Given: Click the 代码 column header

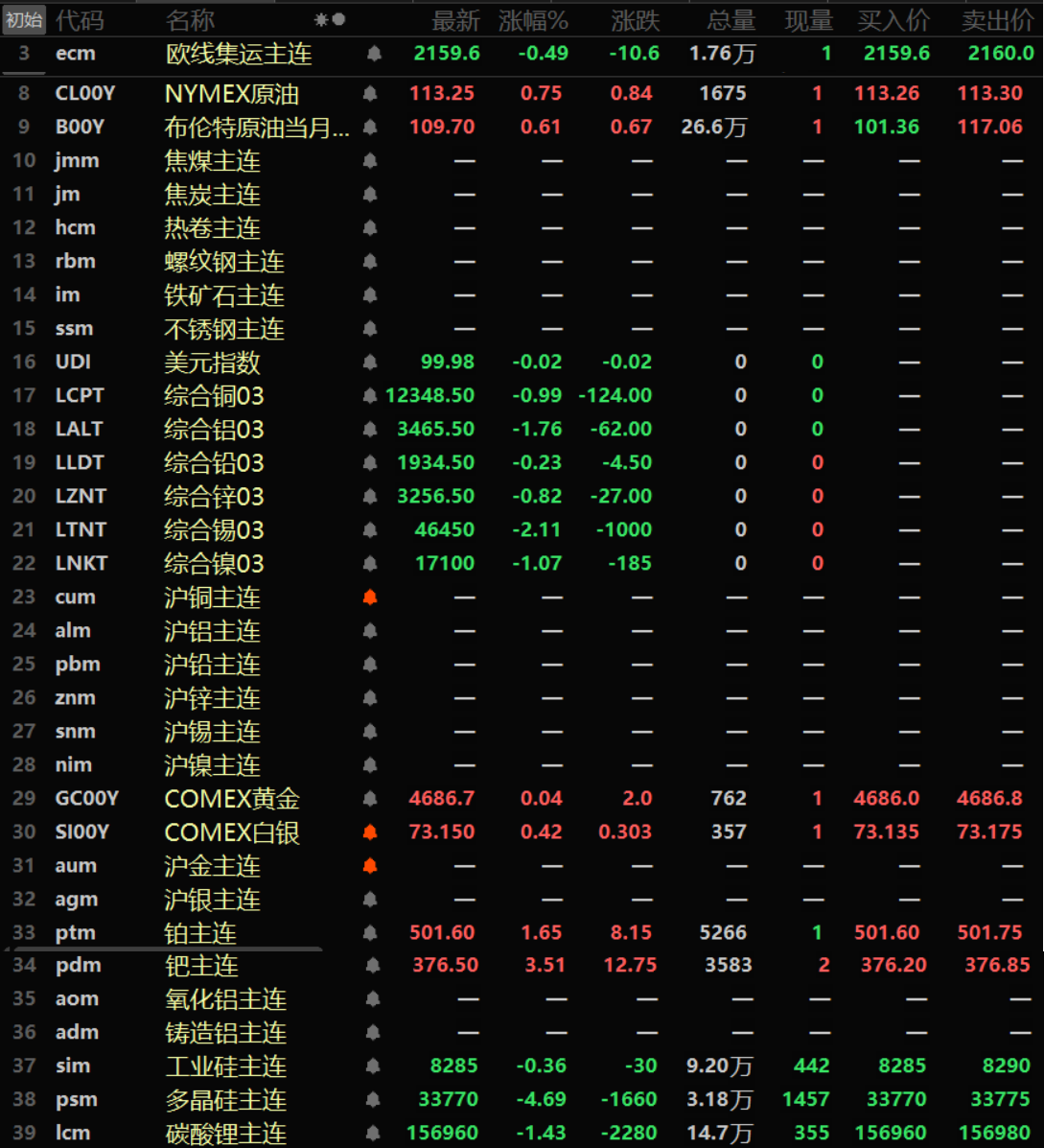Looking at the screenshot, I should point(80,20).
